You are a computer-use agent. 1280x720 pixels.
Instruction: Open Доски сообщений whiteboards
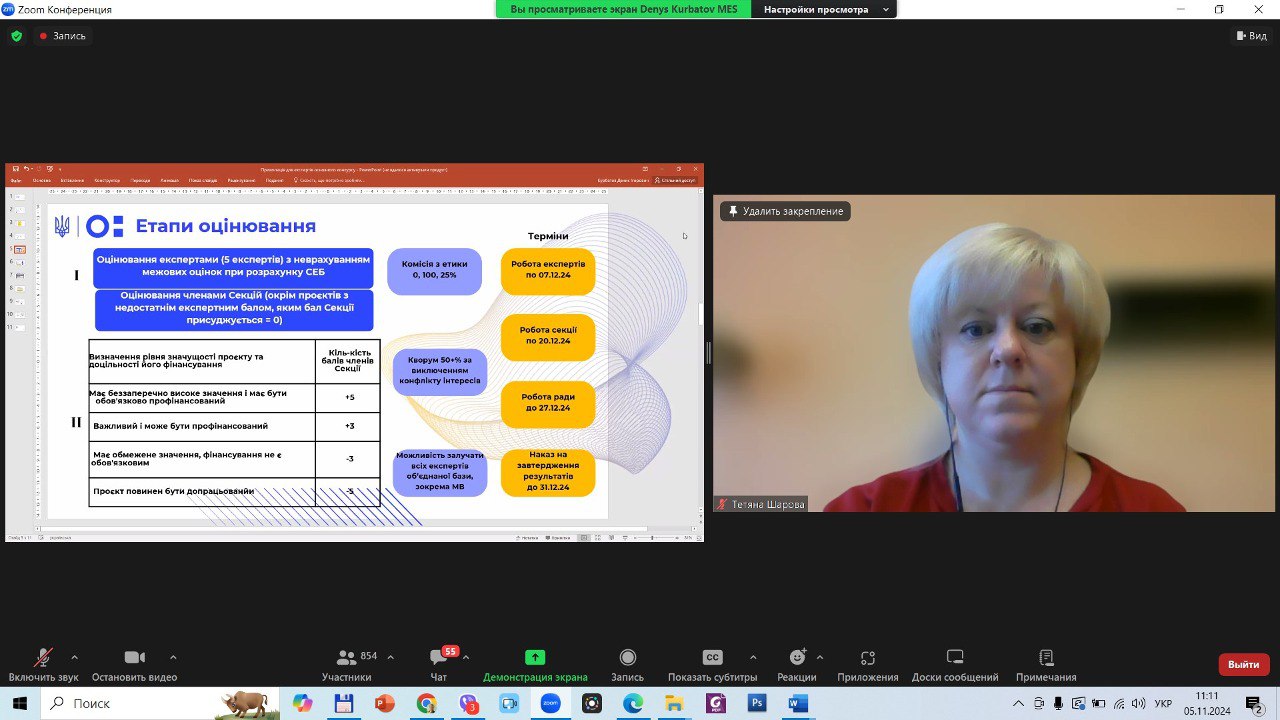tap(954, 658)
